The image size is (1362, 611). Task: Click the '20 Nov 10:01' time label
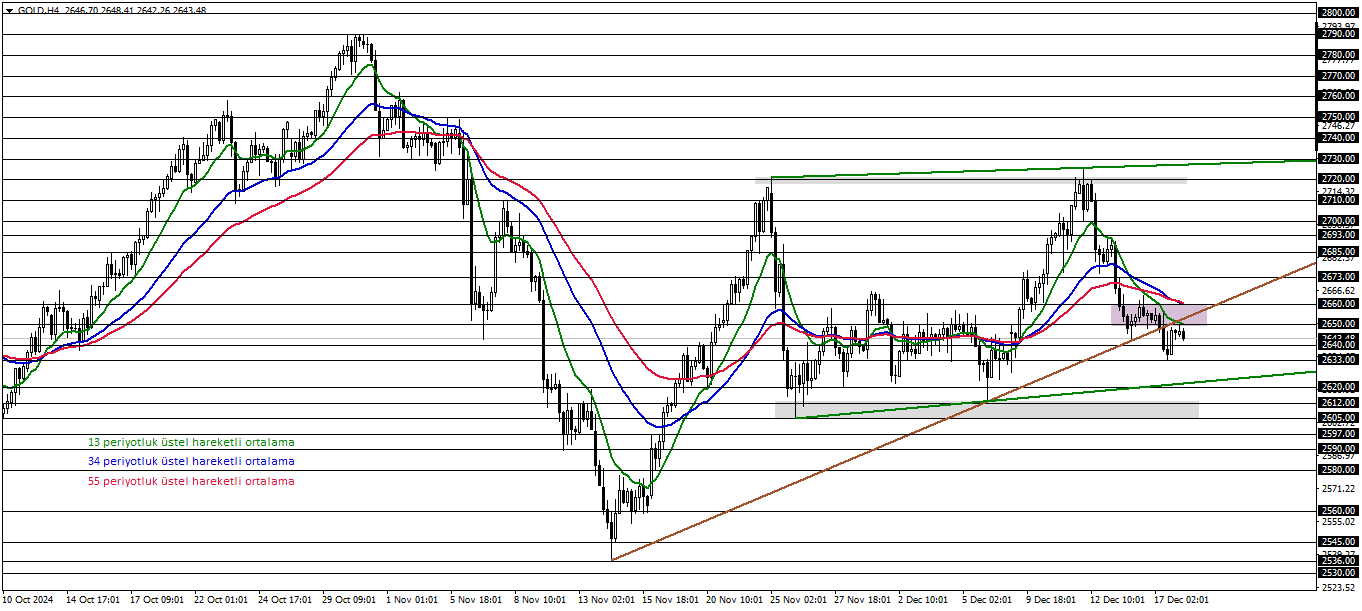[733, 600]
